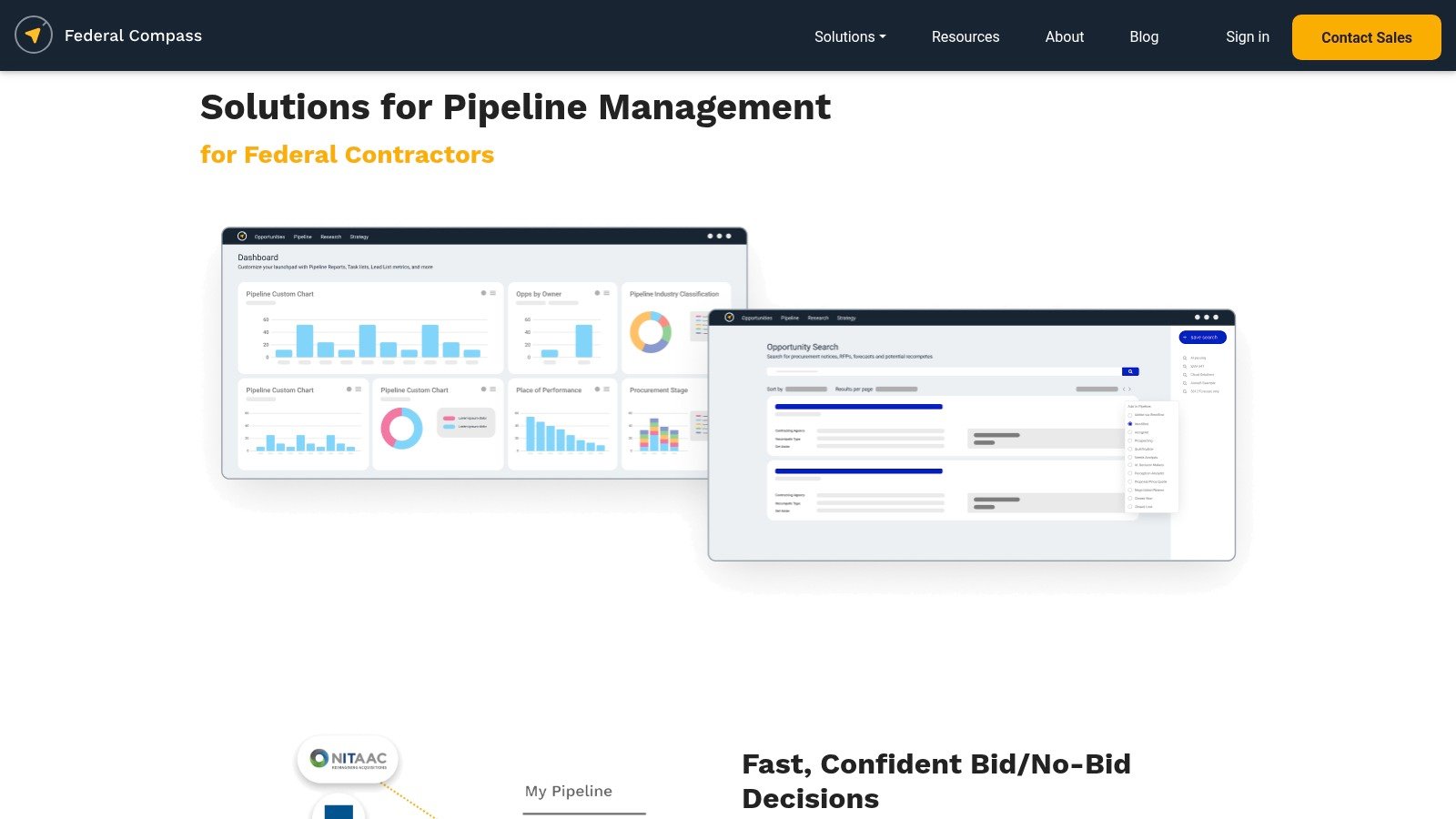Click the "Fast, Confident Bid/No-Bid Decisions" heading
This screenshot has width=1456, height=819.
[936, 781]
